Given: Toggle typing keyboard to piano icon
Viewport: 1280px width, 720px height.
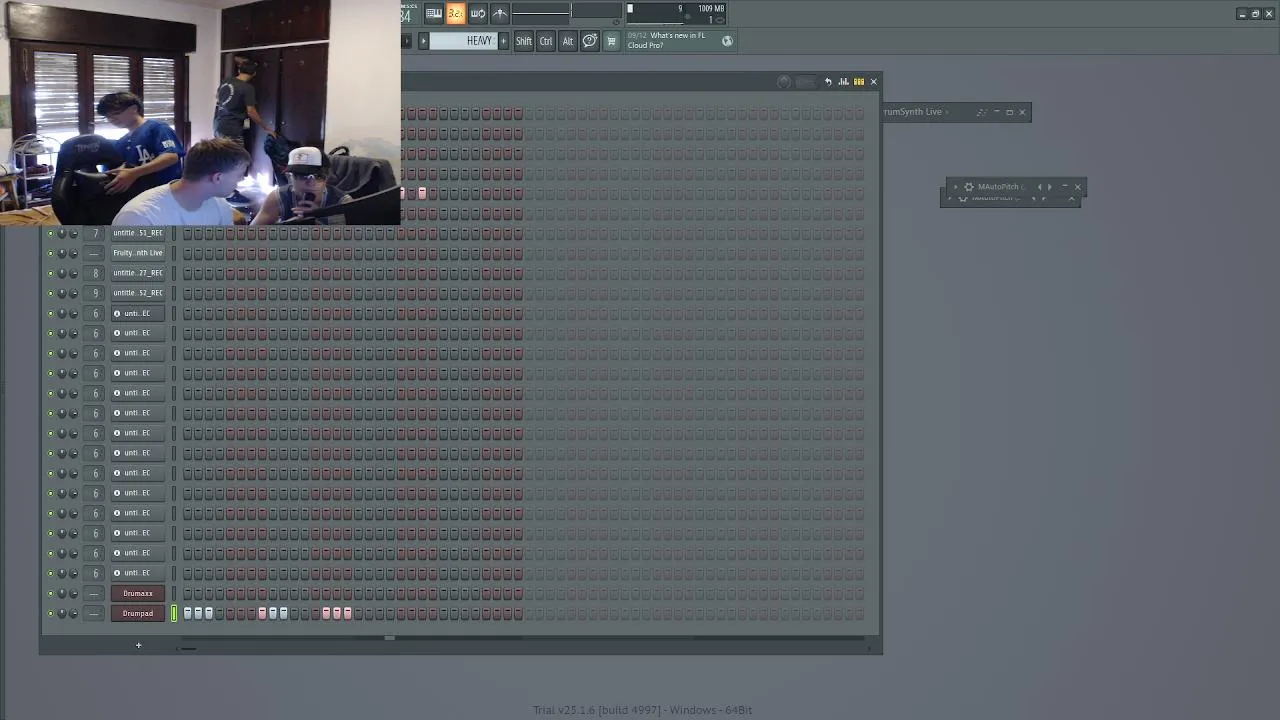Looking at the screenshot, I should 433,13.
